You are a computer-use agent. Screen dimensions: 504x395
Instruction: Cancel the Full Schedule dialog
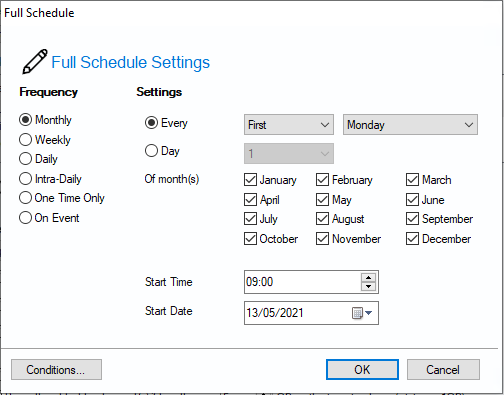tap(443, 370)
